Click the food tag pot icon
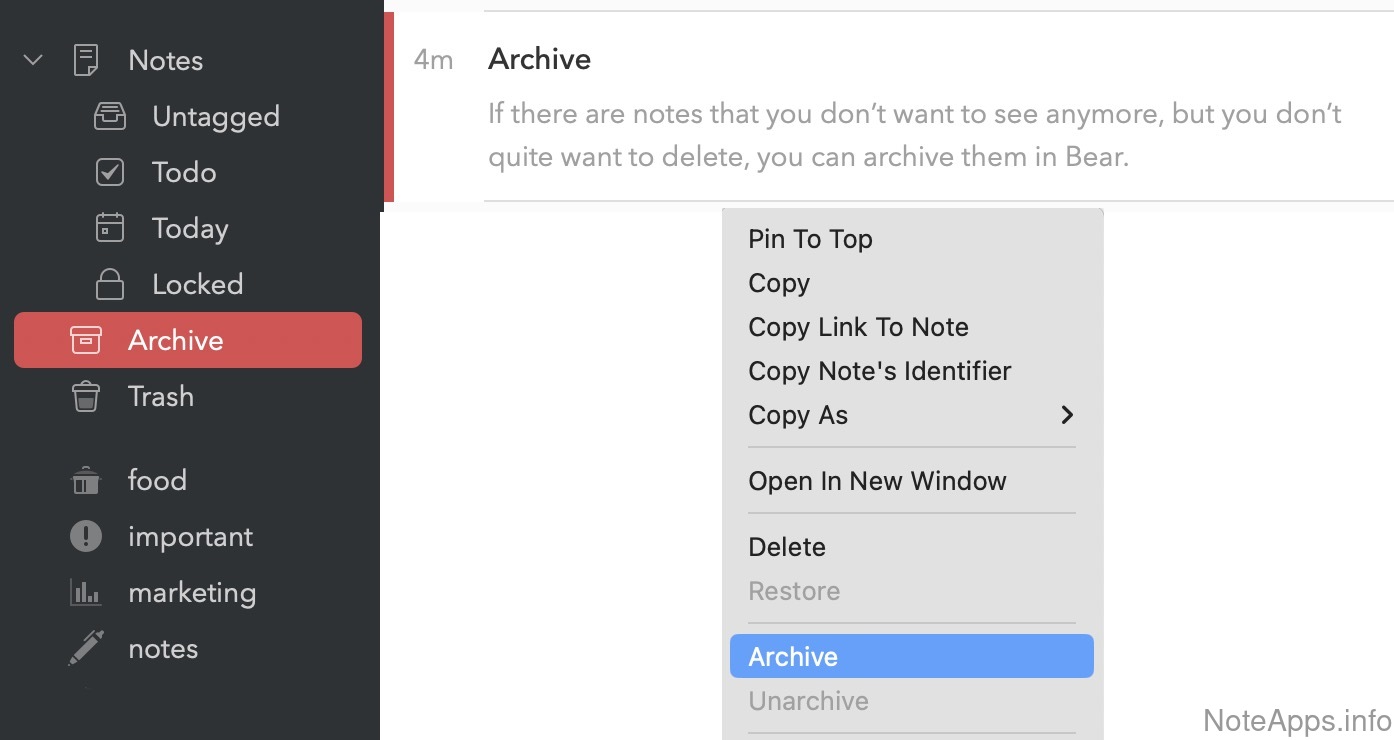The image size is (1394, 740). point(86,481)
